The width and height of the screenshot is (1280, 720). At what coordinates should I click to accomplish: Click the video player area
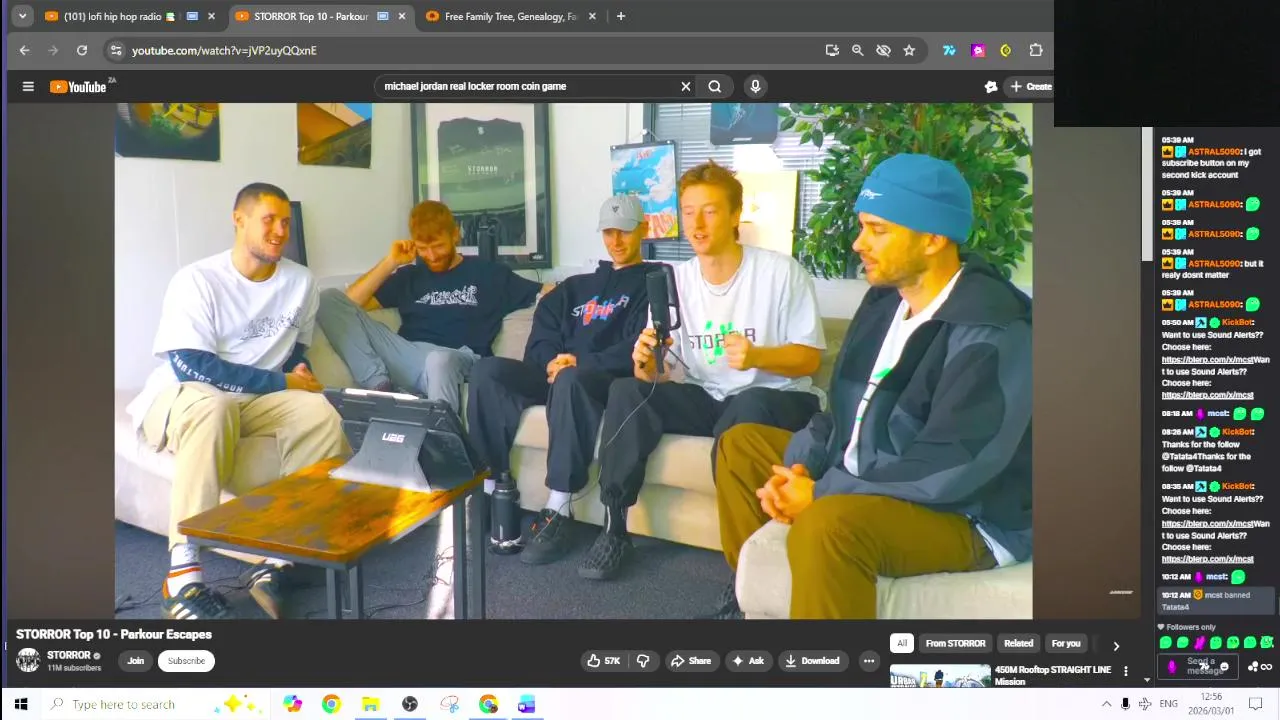(x=574, y=361)
